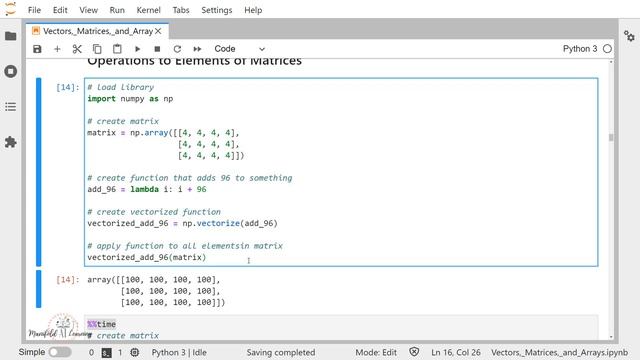The width and height of the screenshot is (640, 360).
Task: Copy the selected cells icon
Action: pos(97,49)
